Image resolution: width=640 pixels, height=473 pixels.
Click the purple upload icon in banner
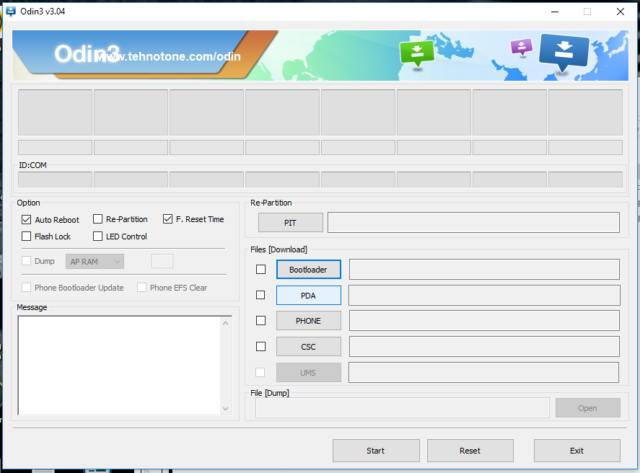pyautogui.click(x=522, y=47)
